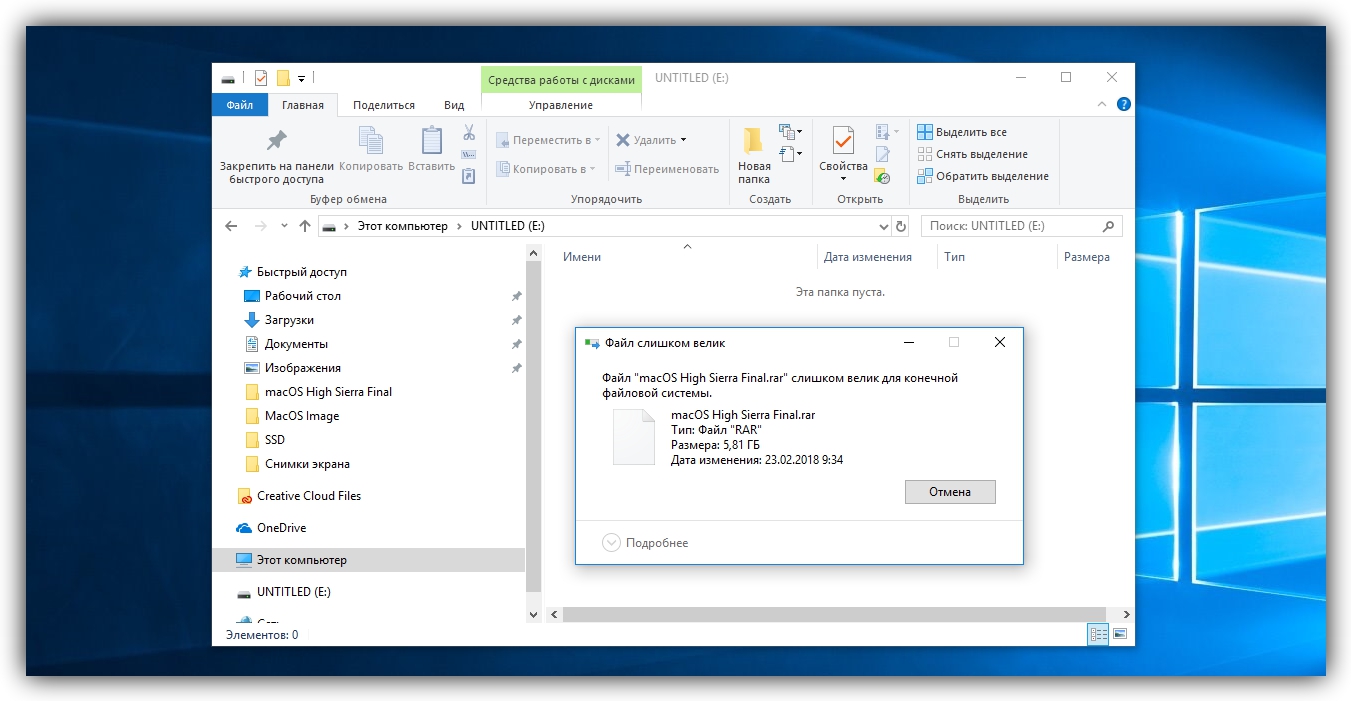Open the Удалить dropdown arrow
This screenshot has width=1351, height=701.
[x=683, y=140]
